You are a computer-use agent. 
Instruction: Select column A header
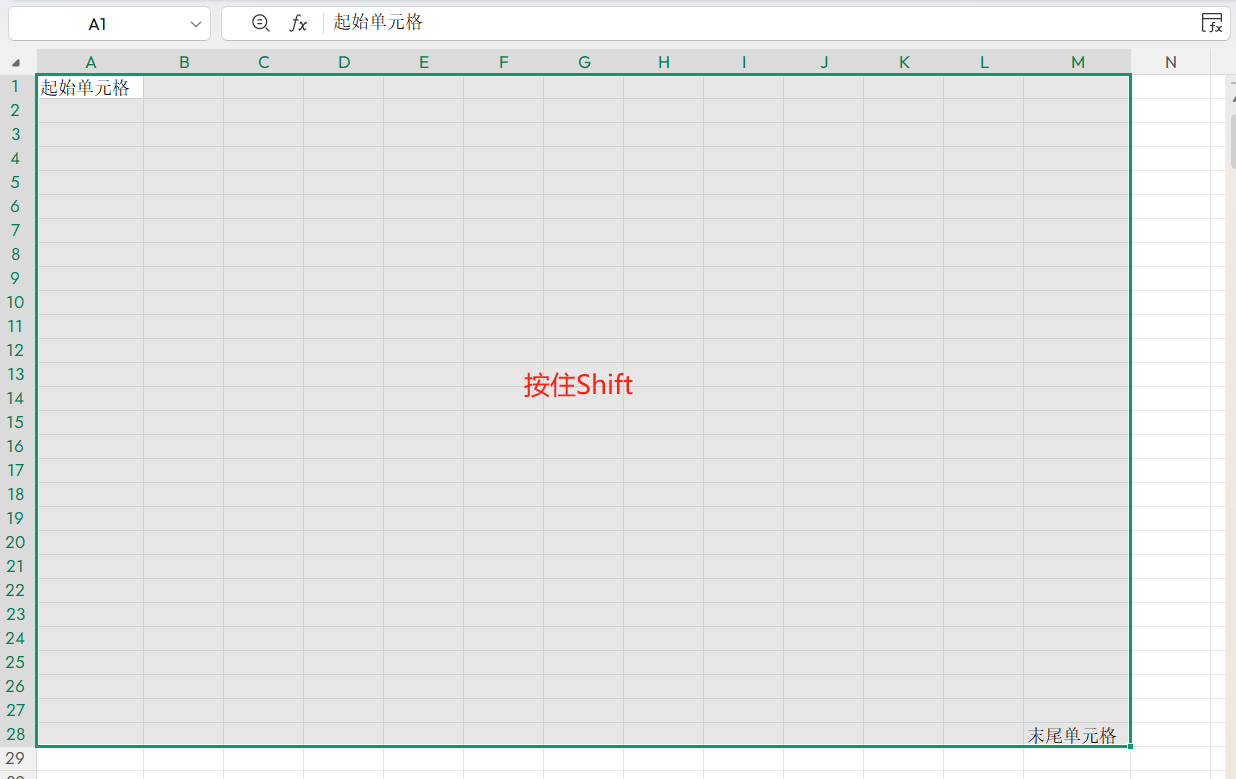[x=90, y=62]
